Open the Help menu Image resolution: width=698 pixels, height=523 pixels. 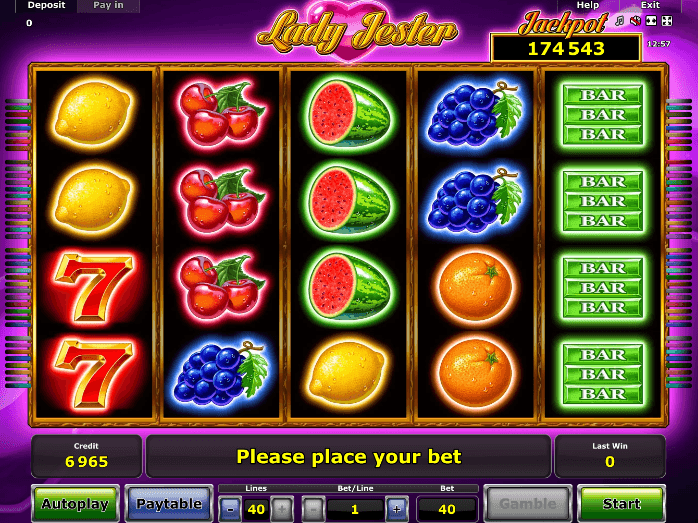588,5
